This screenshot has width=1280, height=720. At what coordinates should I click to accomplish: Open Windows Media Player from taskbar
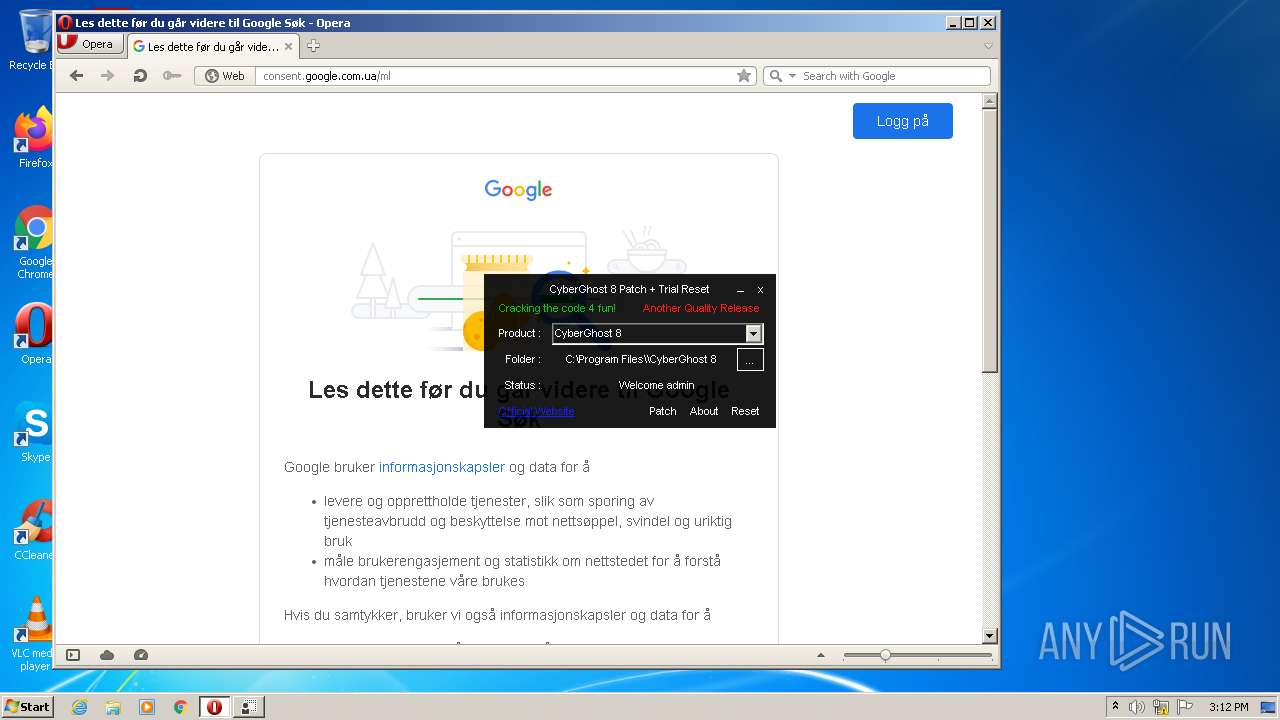(147, 707)
